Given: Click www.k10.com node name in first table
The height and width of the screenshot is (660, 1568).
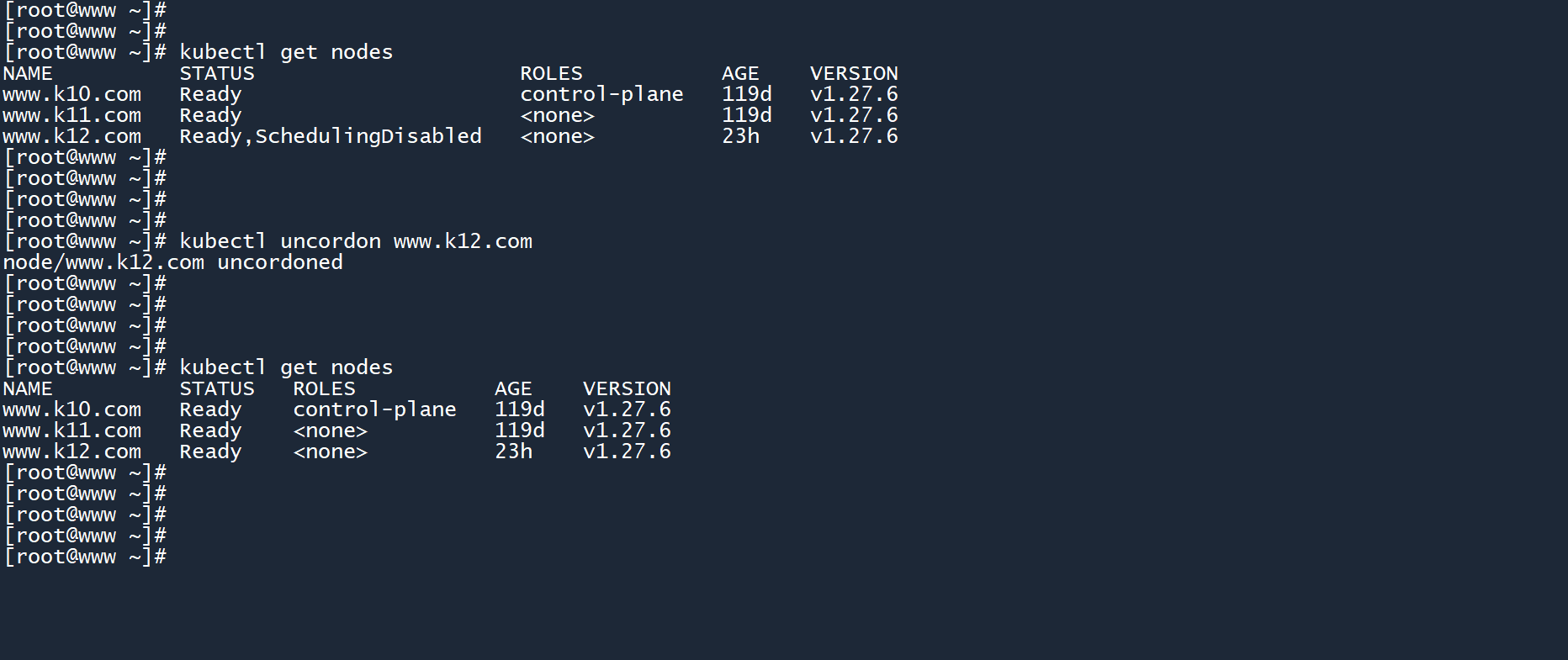Looking at the screenshot, I should pos(72,94).
